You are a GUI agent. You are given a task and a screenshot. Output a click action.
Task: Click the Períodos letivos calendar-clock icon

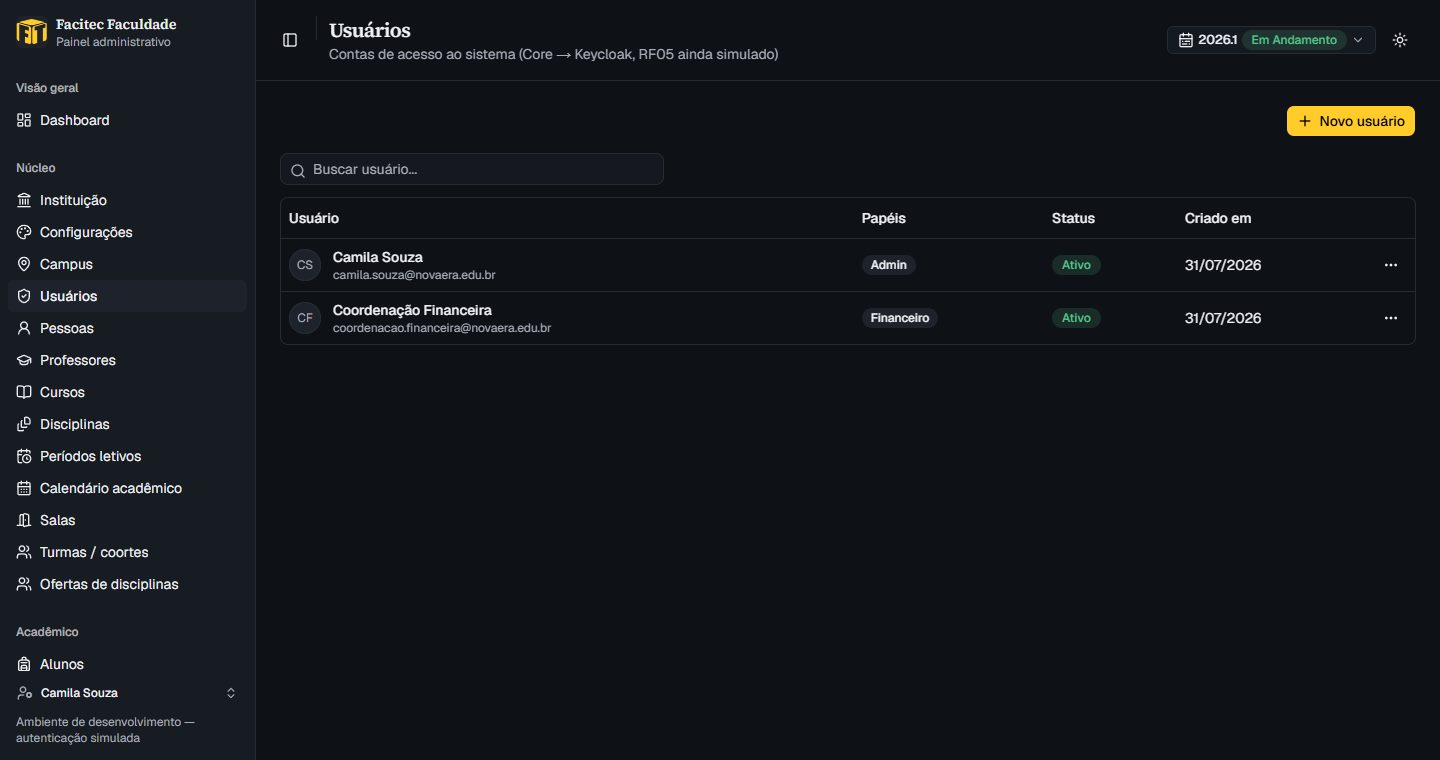tap(24, 456)
